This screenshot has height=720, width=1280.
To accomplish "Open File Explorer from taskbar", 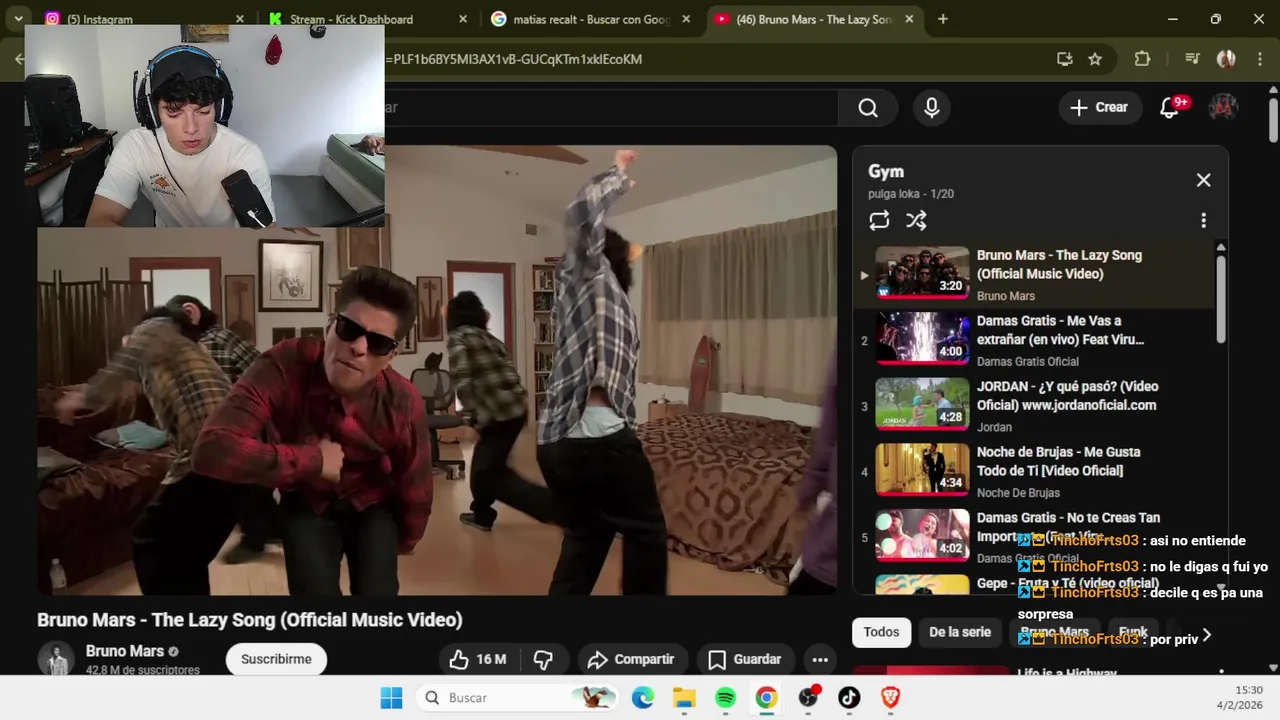I will [x=684, y=698].
